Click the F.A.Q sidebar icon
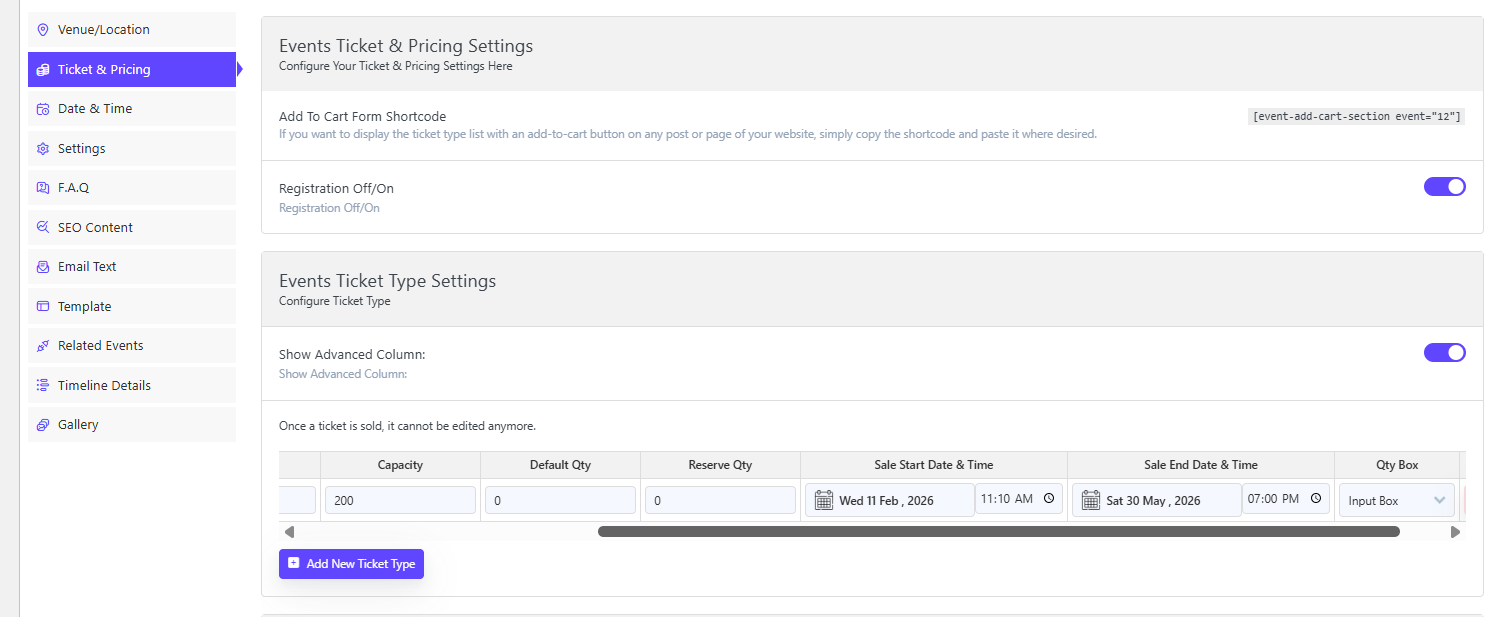This screenshot has height=617, width=1496. click(42, 188)
